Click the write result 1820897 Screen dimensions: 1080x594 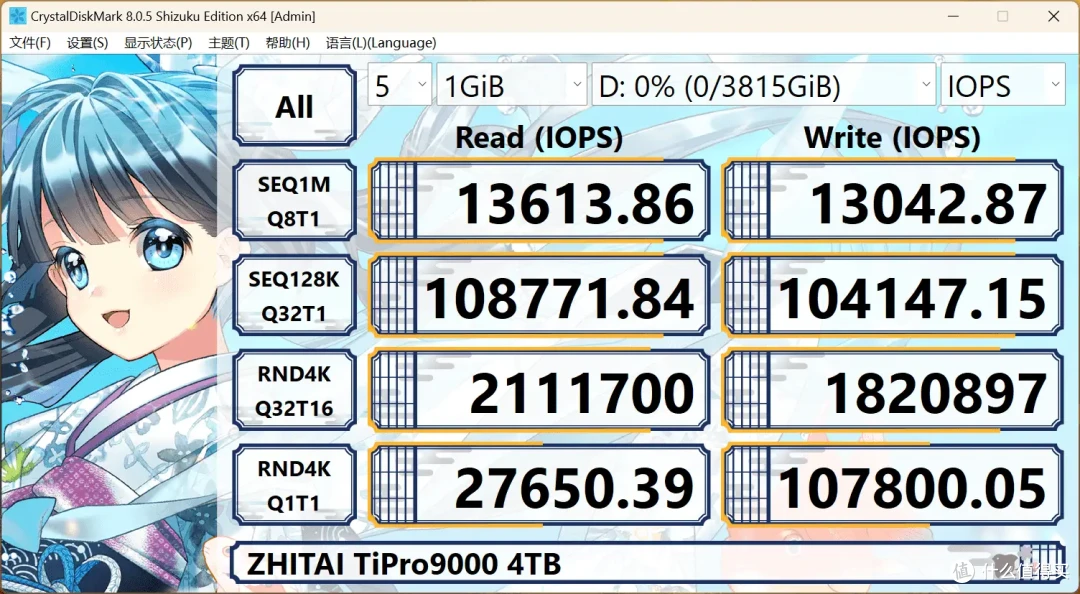tap(893, 391)
